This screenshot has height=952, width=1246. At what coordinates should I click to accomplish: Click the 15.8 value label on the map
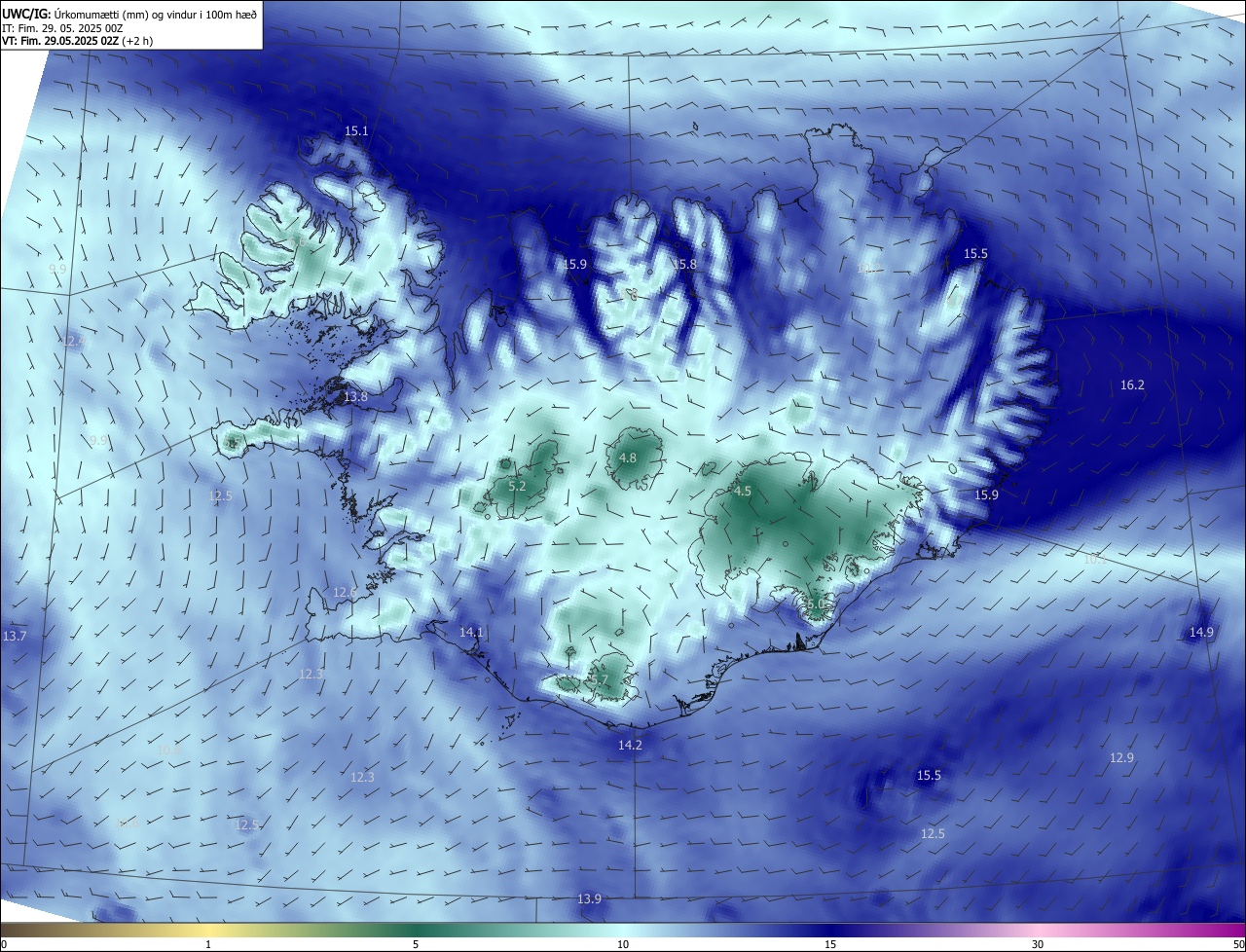pos(685,264)
